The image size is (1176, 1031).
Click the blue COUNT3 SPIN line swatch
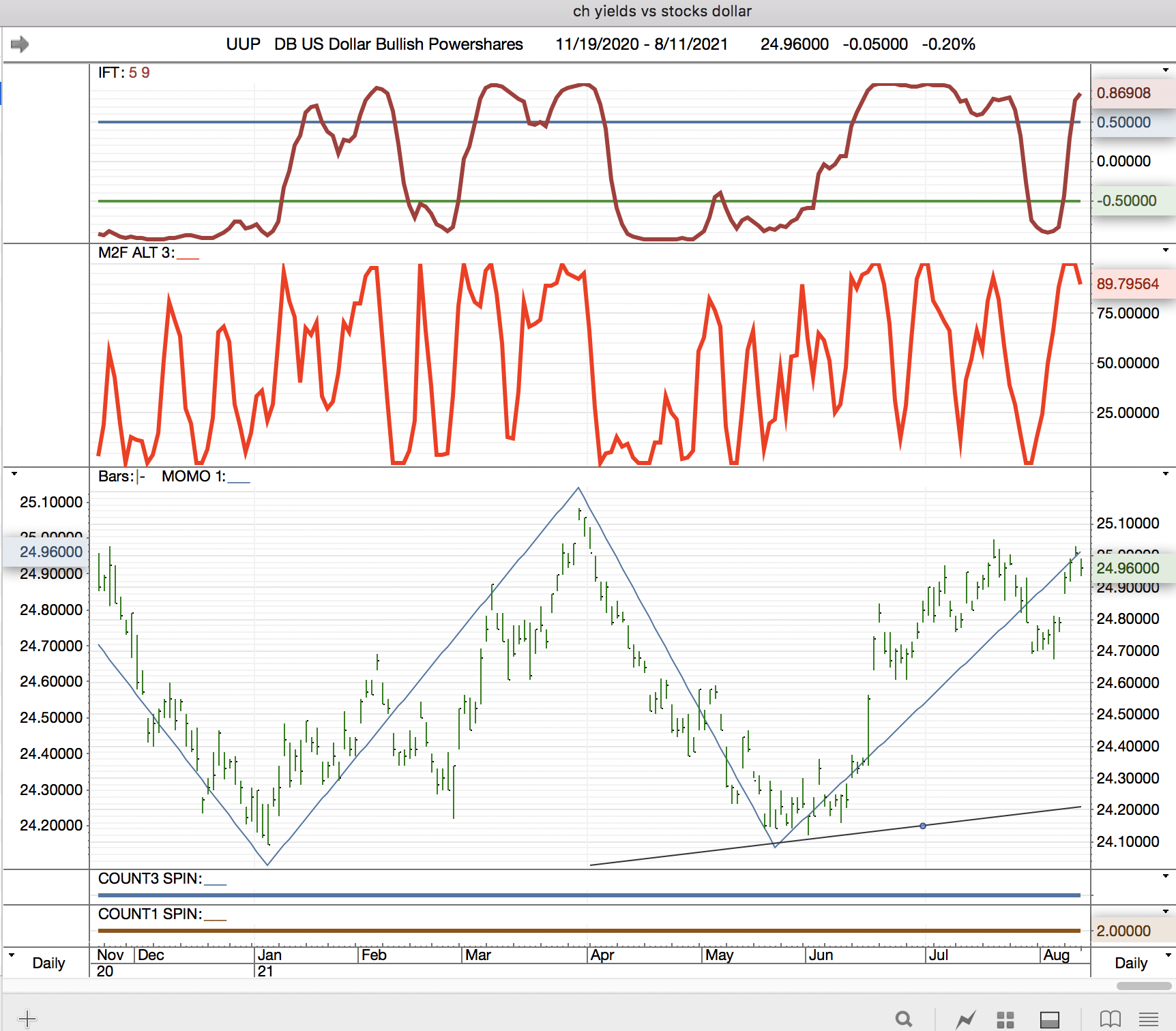(x=216, y=884)
